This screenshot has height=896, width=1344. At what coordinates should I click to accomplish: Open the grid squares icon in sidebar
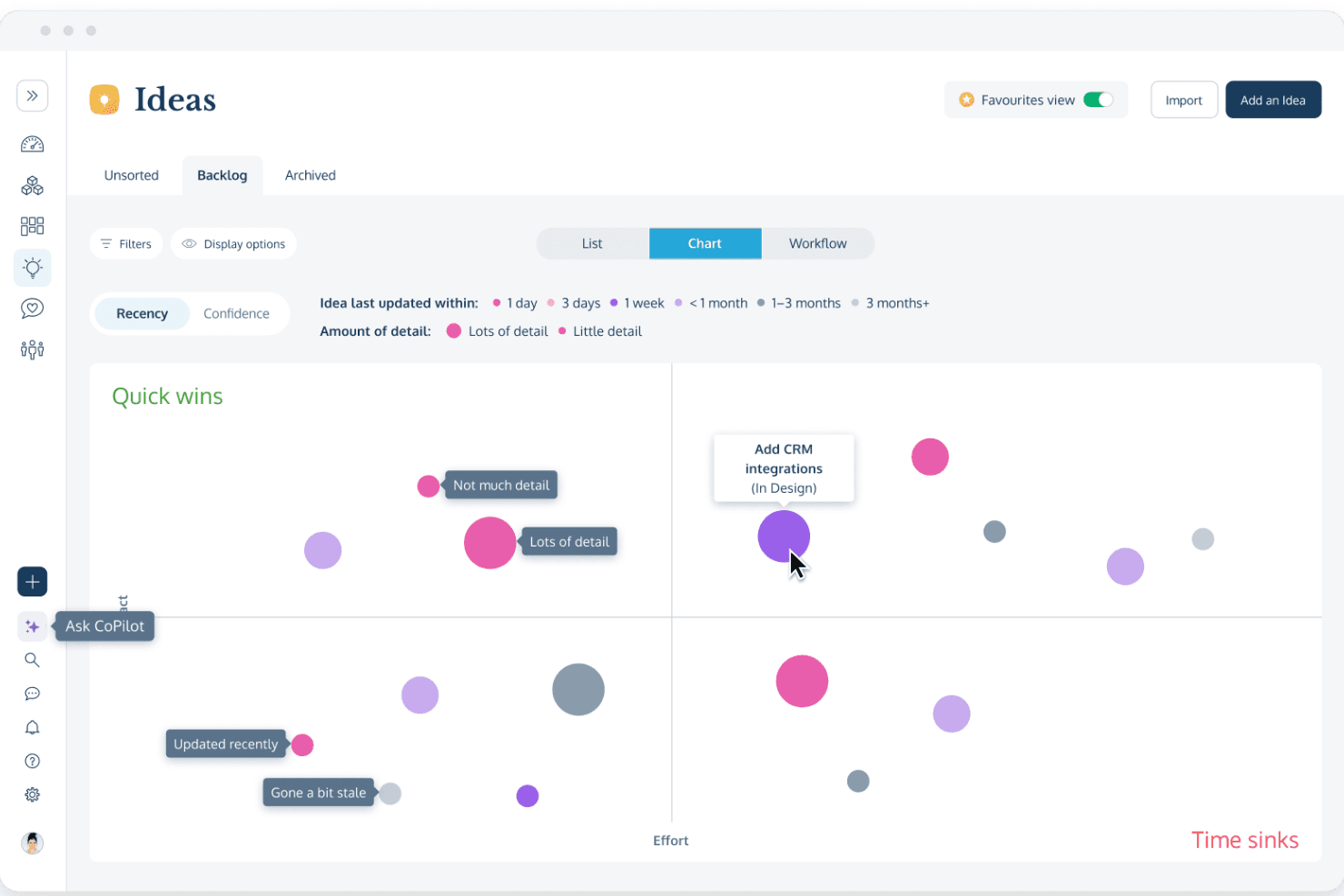click(32, 226)
